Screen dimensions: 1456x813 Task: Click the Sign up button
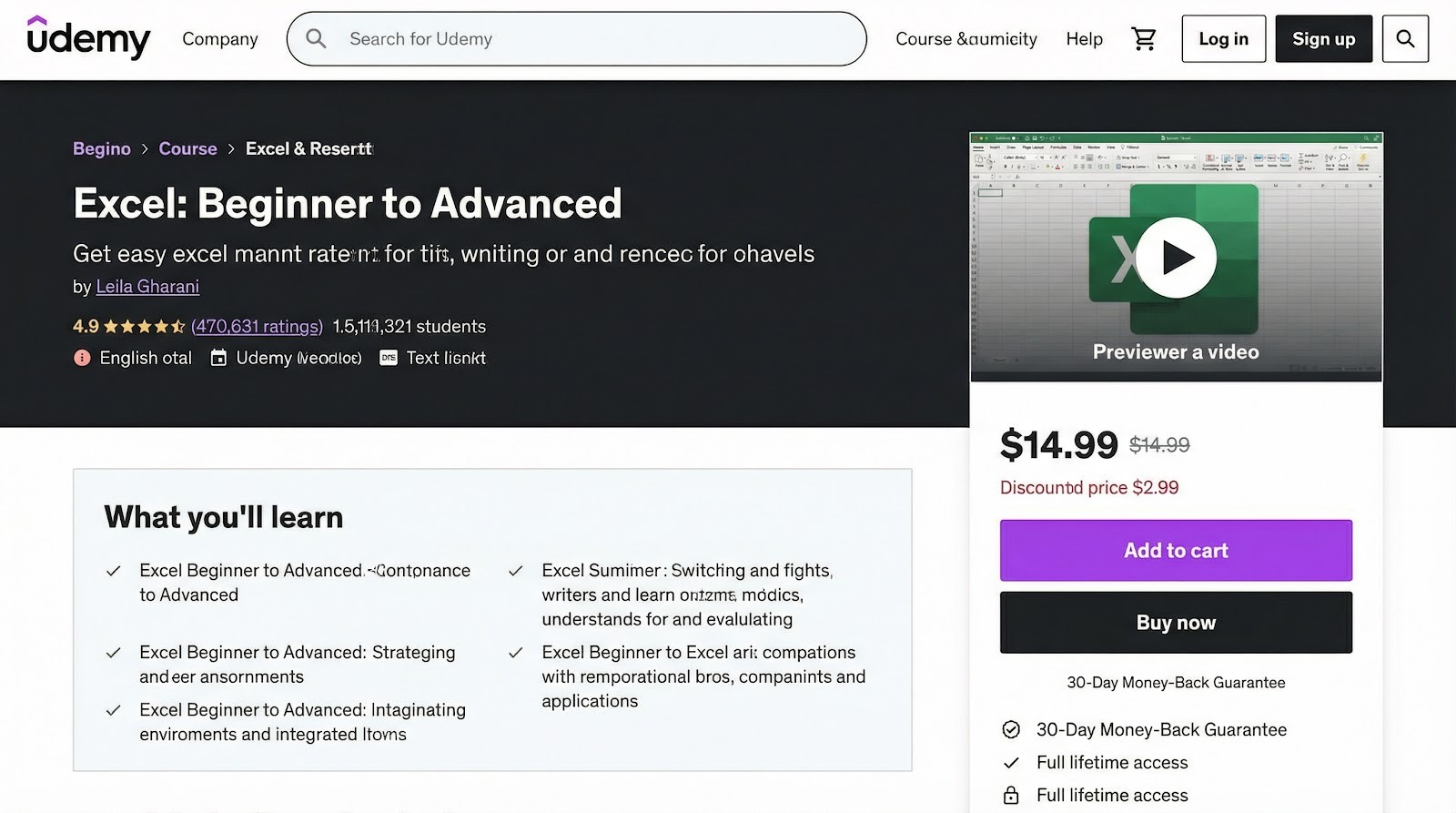pyautogui.click(x=1323, y=38)
